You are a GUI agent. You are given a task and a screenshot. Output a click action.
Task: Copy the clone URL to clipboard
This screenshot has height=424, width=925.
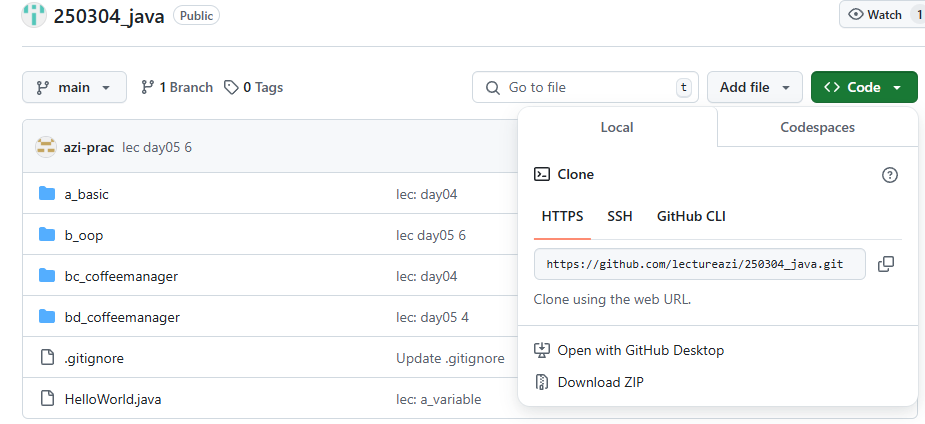(885, 264)
